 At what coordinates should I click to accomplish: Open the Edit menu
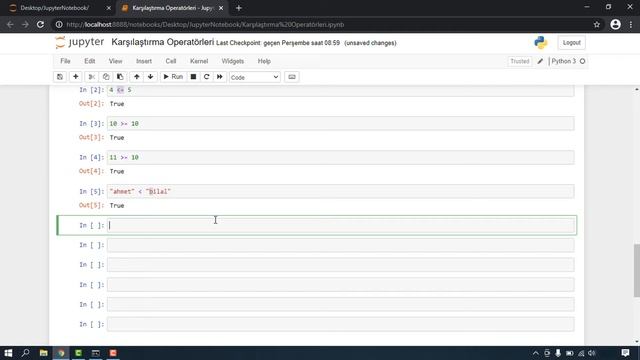pyautogui.click(x=90, y=61)
